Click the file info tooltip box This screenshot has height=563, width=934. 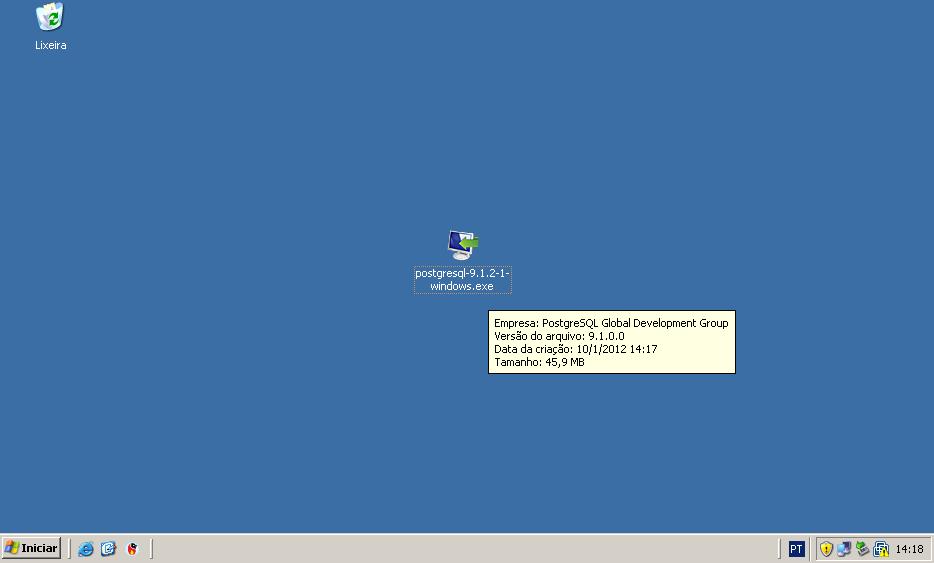pyautogui.click(x=611, y=342)
